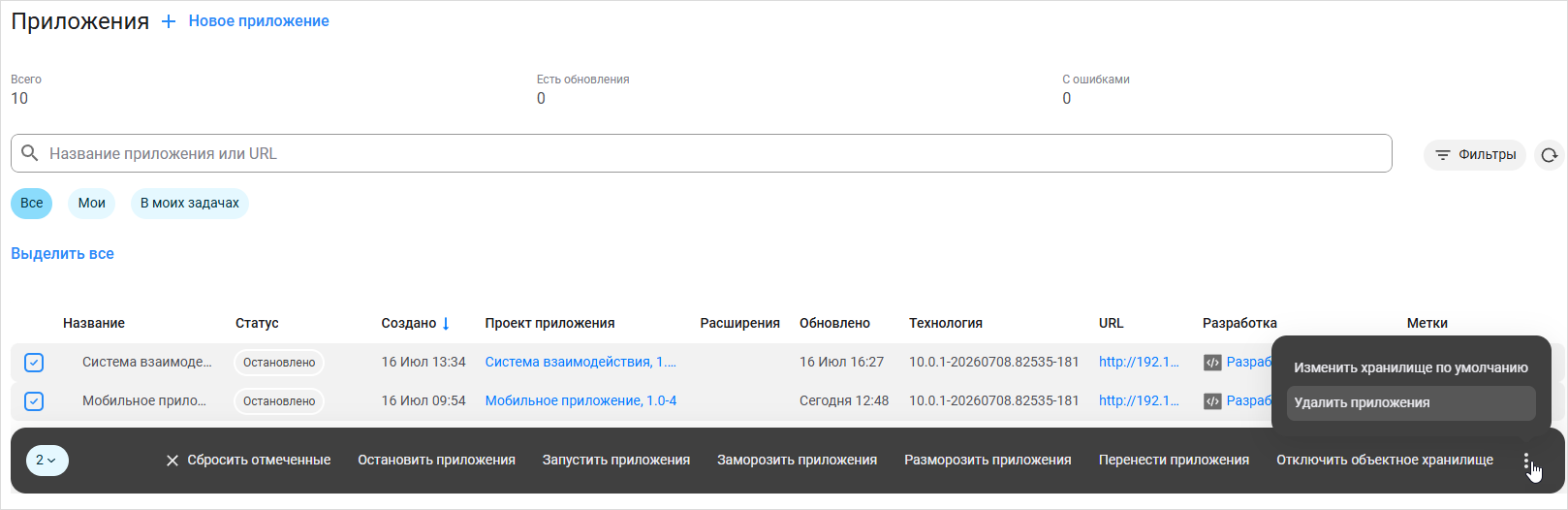Click the 16 Июл 13:34 created date
1568x510 pixels.
coord(423,363)
